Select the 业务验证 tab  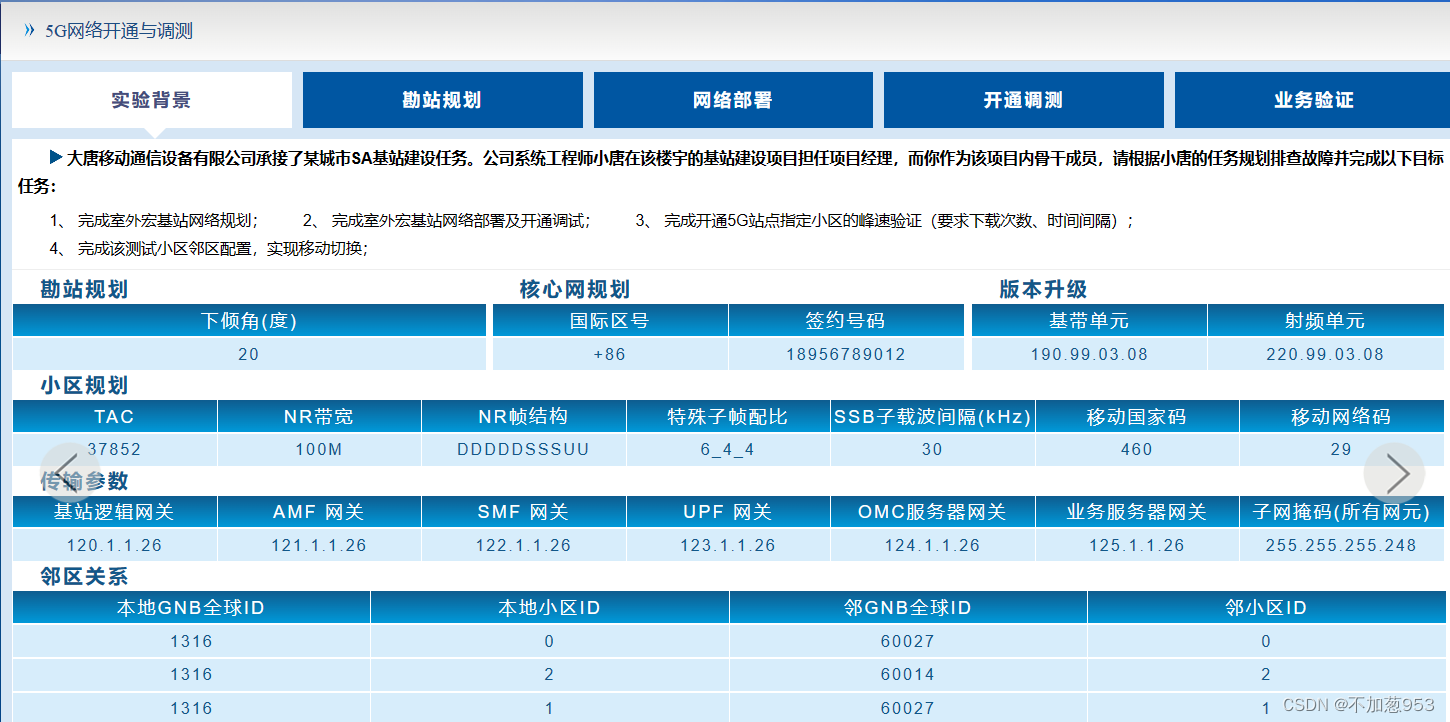click(1313, 100)
